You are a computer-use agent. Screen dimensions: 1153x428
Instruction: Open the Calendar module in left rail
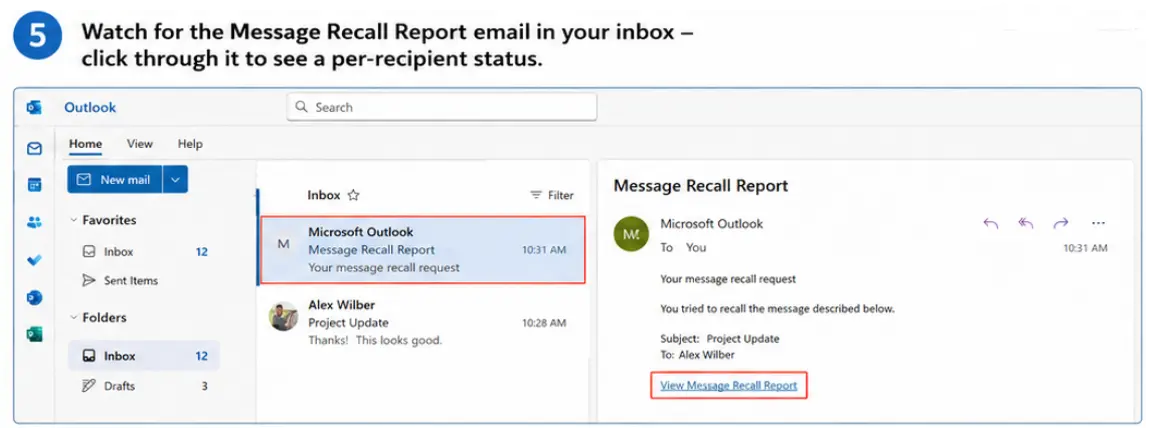35,185
